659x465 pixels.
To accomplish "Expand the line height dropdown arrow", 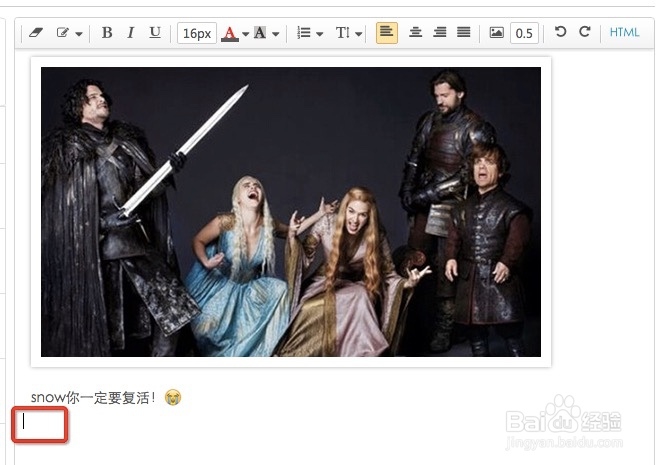I will point(358,34).
